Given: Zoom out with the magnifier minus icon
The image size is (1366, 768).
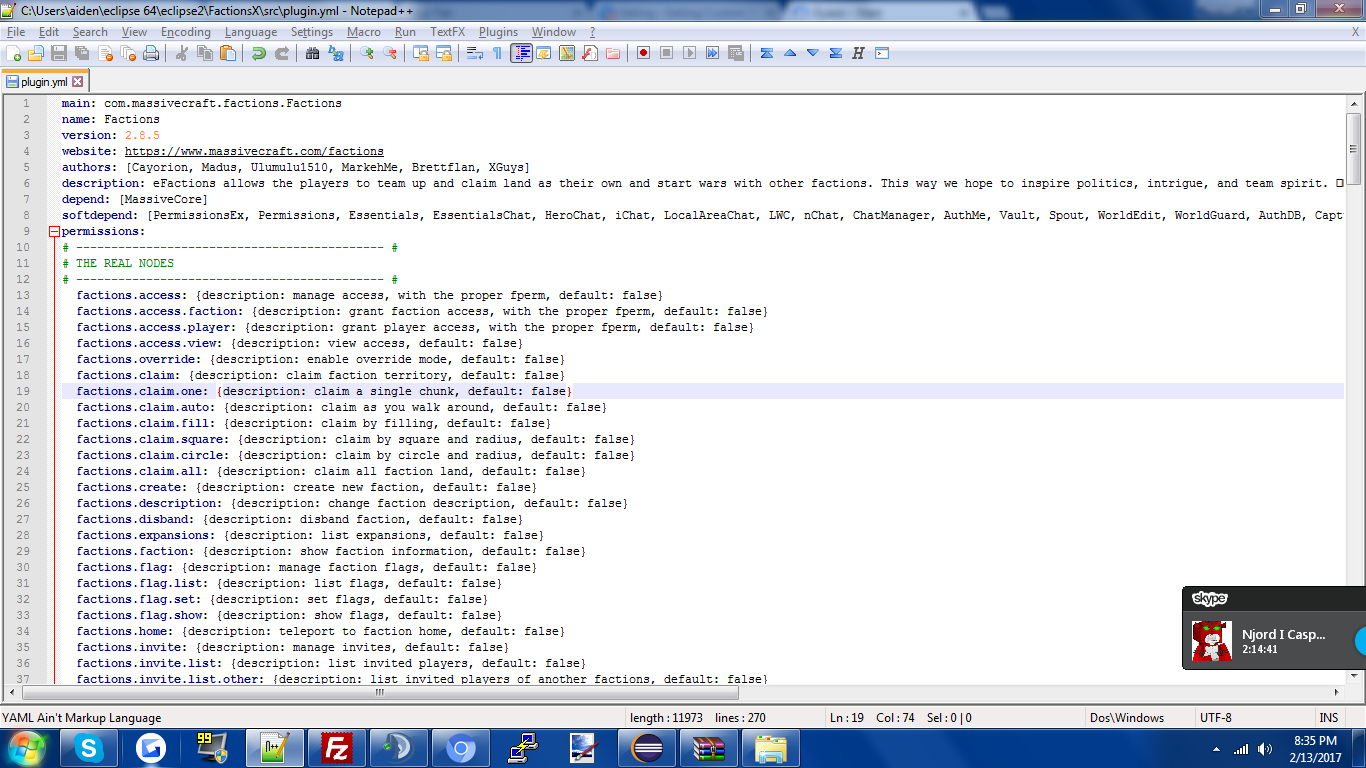Looking at the screenshot, I should [390, 53].
